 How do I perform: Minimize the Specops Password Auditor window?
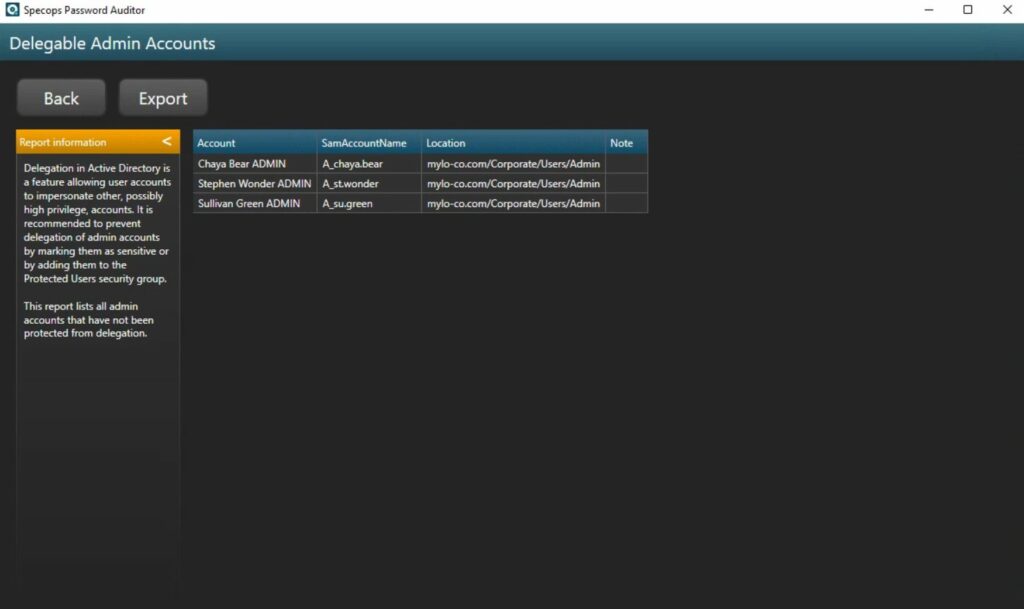[929, 10]
